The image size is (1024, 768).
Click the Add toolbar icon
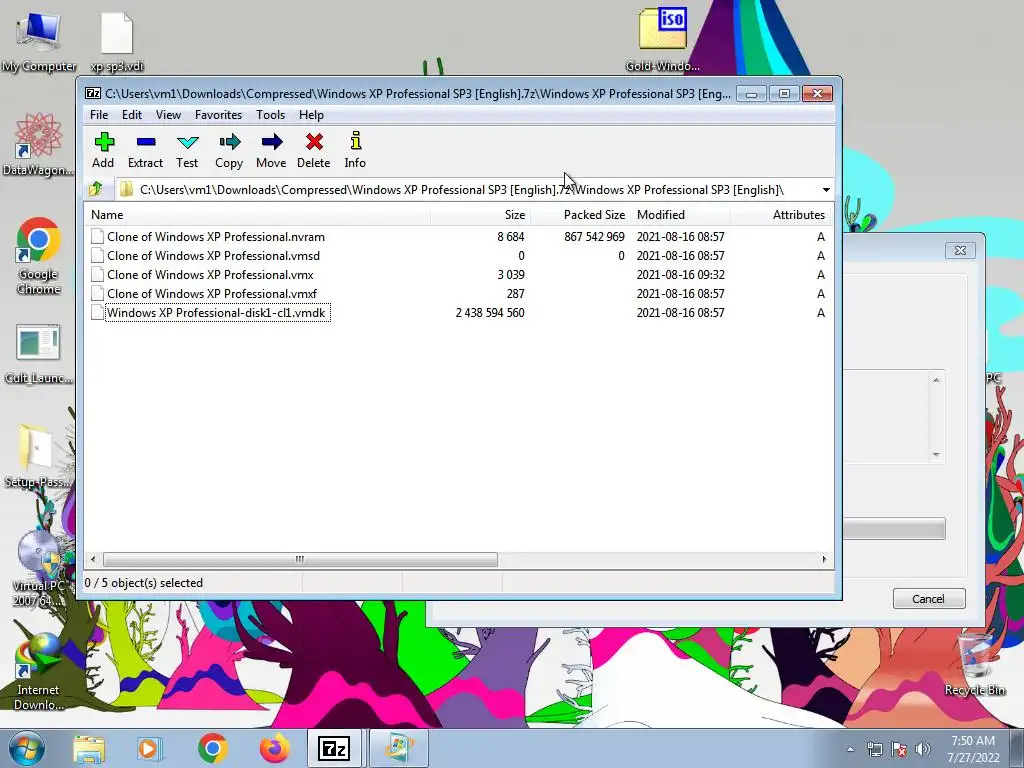click(x=103, y=150)
